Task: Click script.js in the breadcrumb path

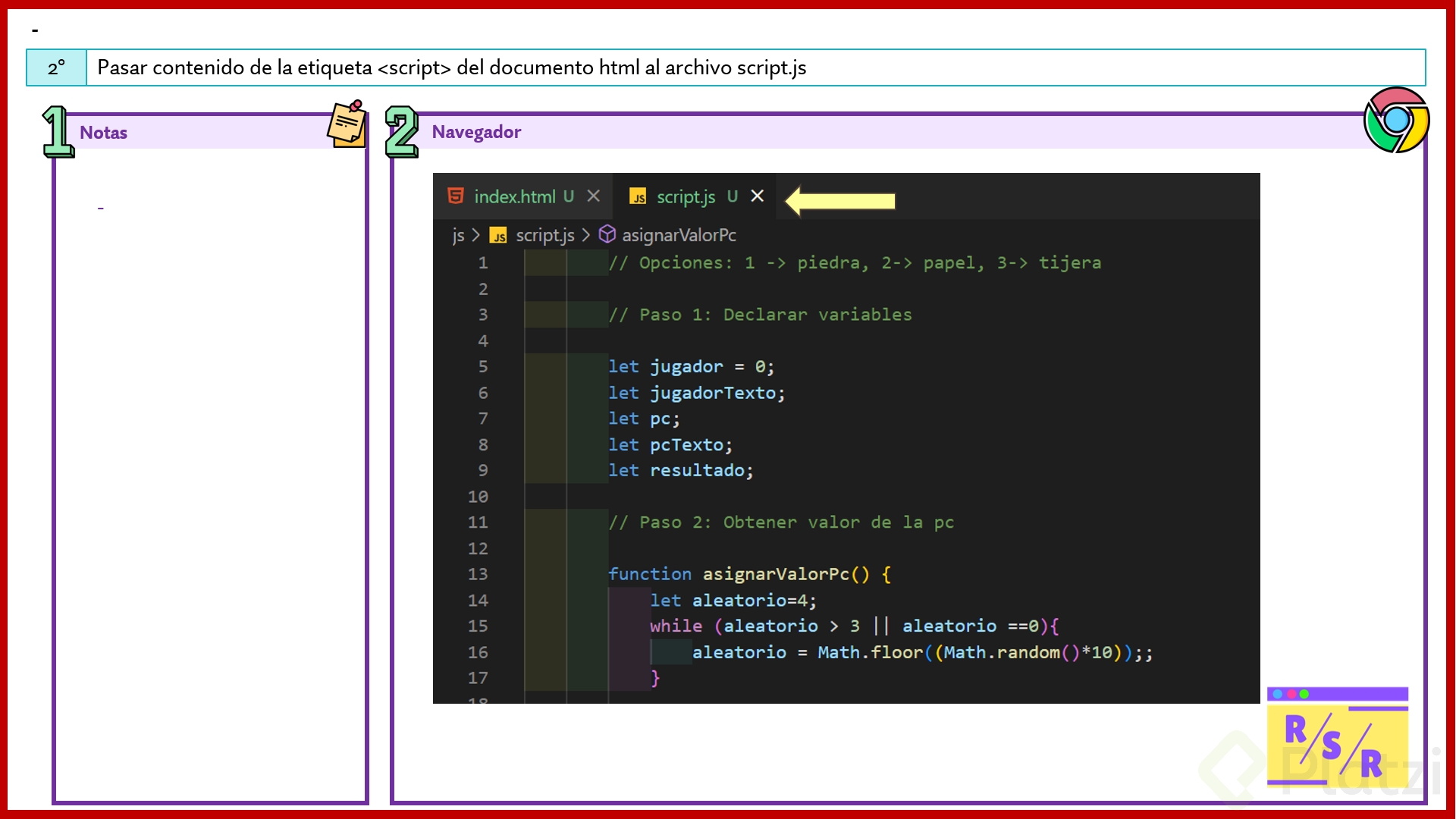Action: click(x=545, y=235)
